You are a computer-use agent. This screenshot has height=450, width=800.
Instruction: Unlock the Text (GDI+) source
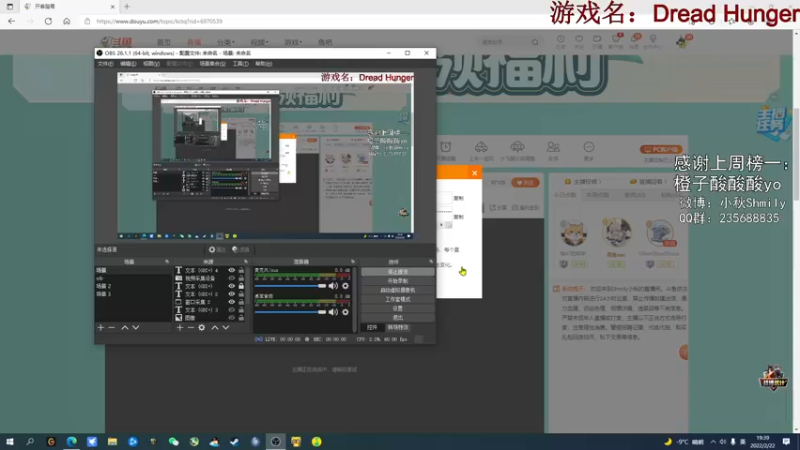241,286
